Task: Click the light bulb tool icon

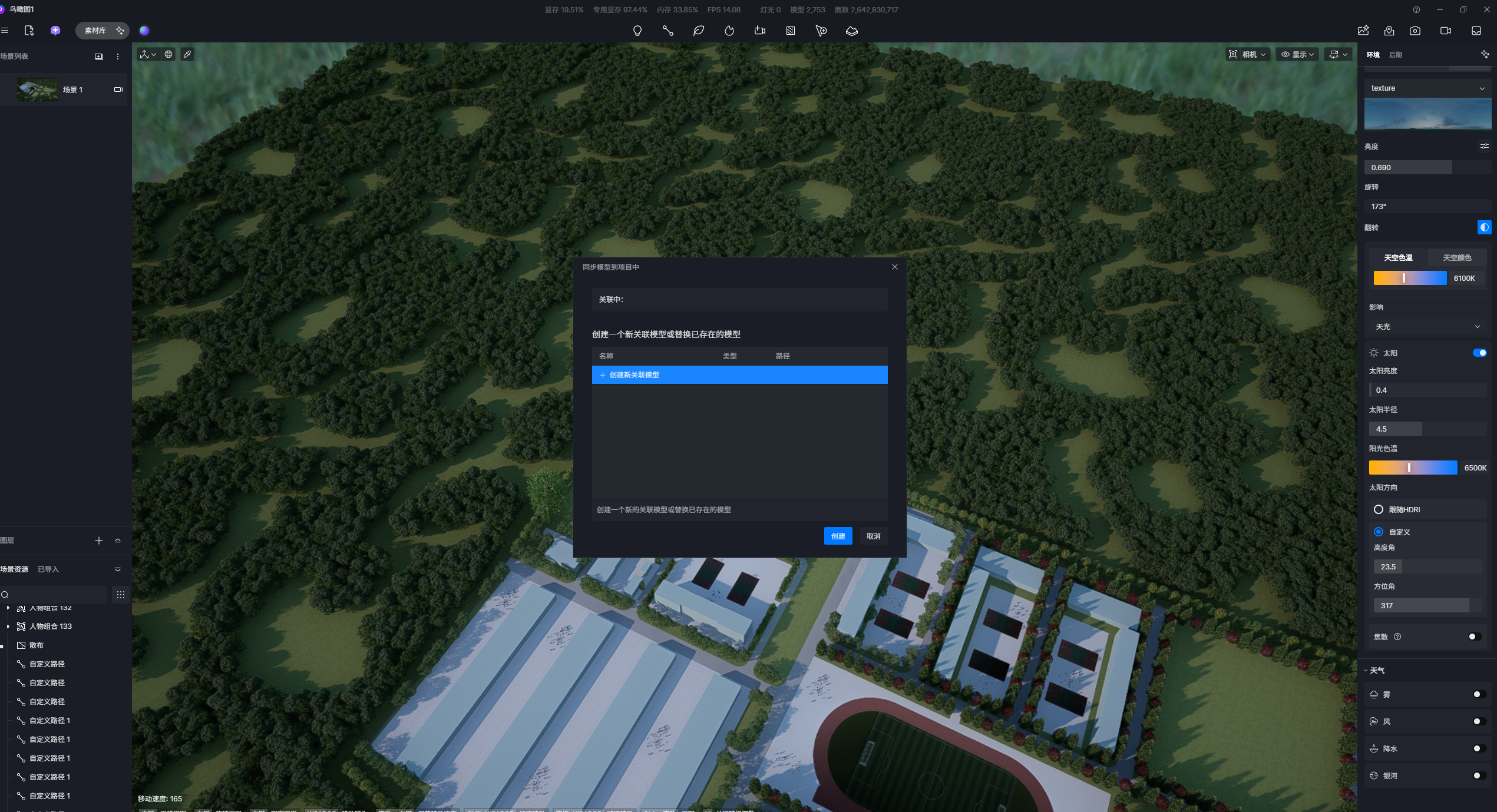Action: click(637, 31)
